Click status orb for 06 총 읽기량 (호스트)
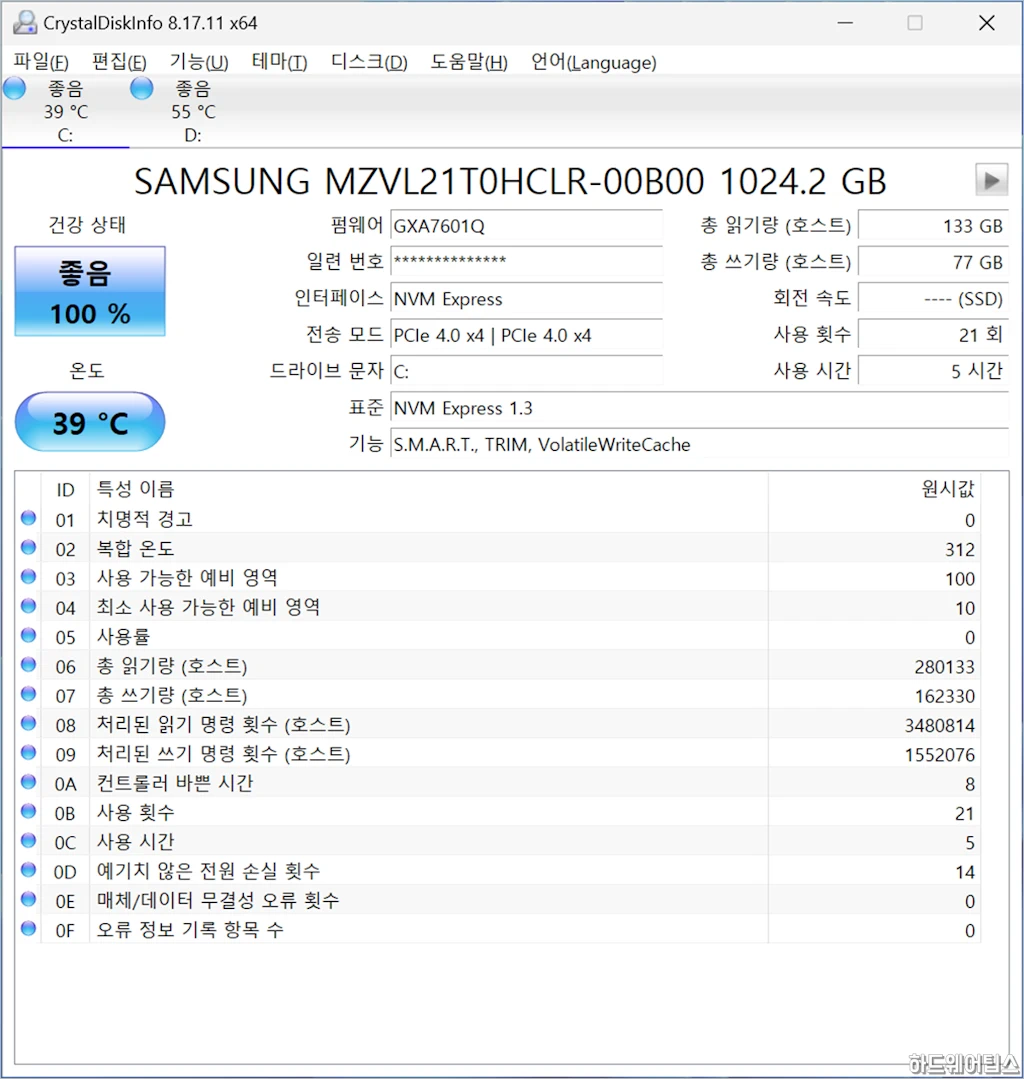Image resolution: width=1024 pixels, height=1079 pixels. pos(28,664)
